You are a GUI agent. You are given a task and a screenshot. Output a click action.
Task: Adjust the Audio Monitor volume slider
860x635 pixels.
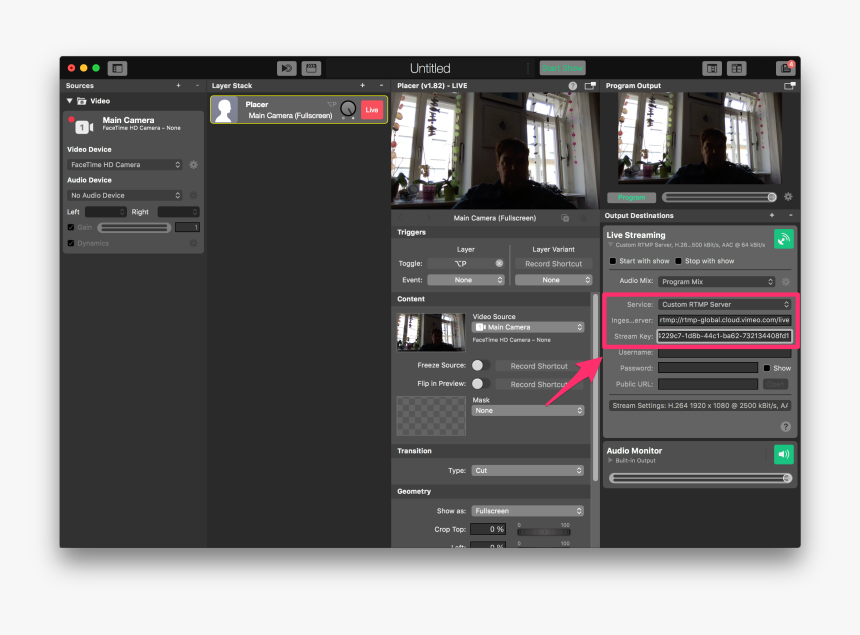tap(700, 478)
